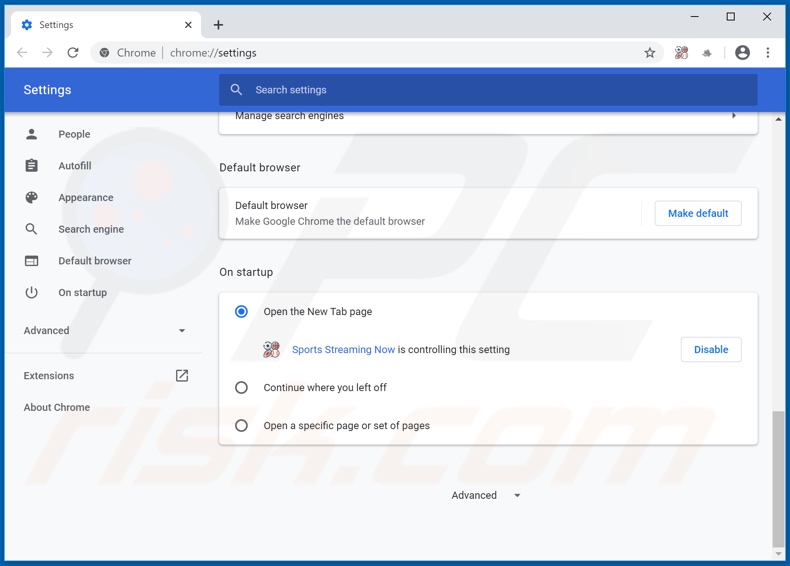The image size is (790, 566).
Task: Select Open the New Tab page option
Action: click(x=241, y=311)
